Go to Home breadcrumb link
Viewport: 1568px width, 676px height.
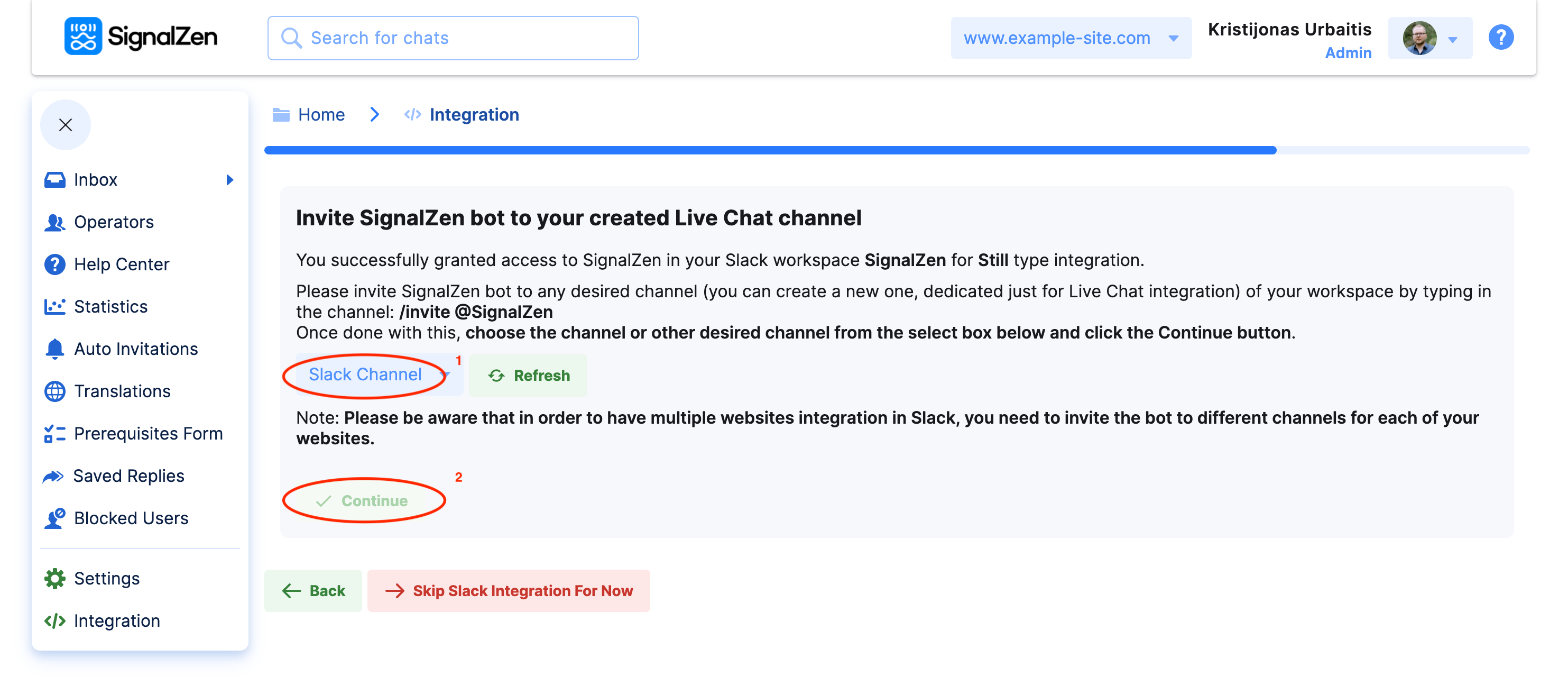[321, 114]
